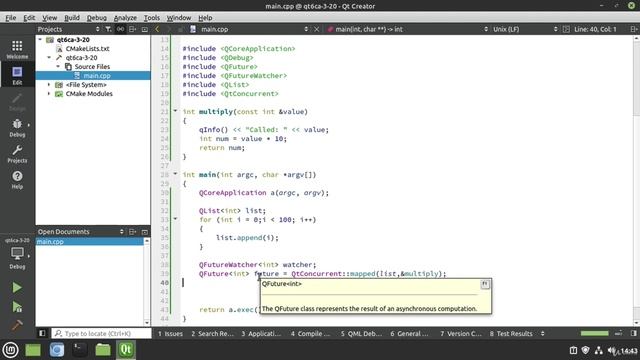The image size is (640, 360).
Task: Open the Issues output pane
Action: tap(170, 333)
